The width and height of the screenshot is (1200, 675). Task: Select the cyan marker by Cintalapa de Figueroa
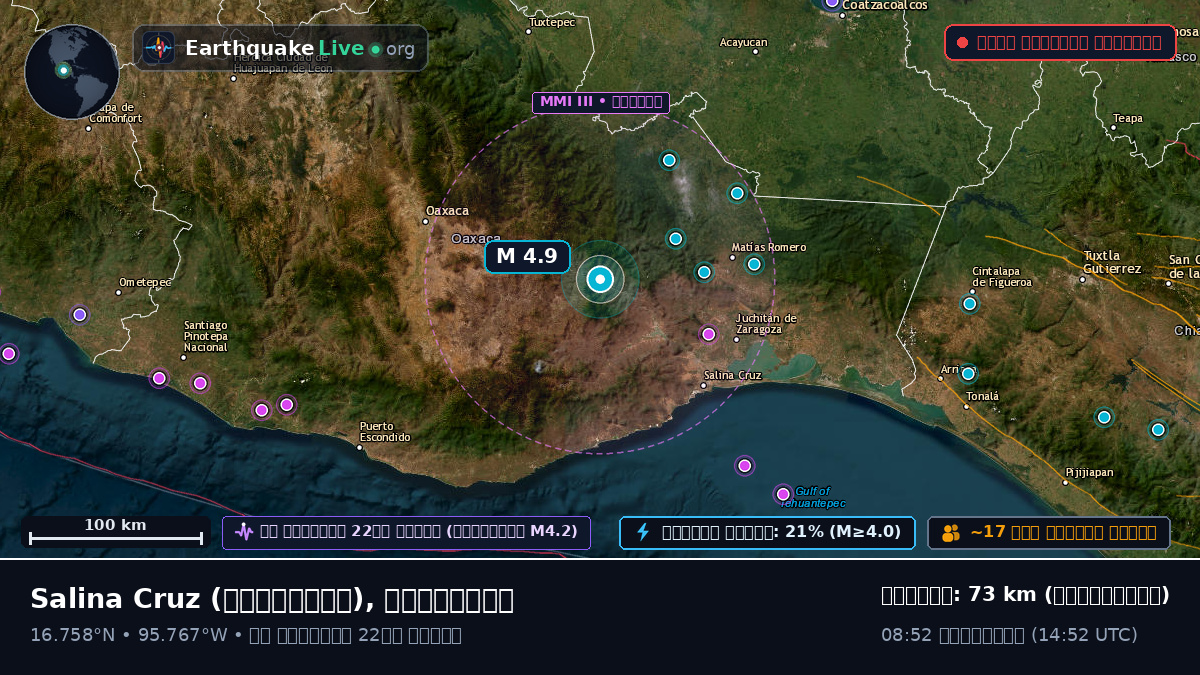point(969,304)
